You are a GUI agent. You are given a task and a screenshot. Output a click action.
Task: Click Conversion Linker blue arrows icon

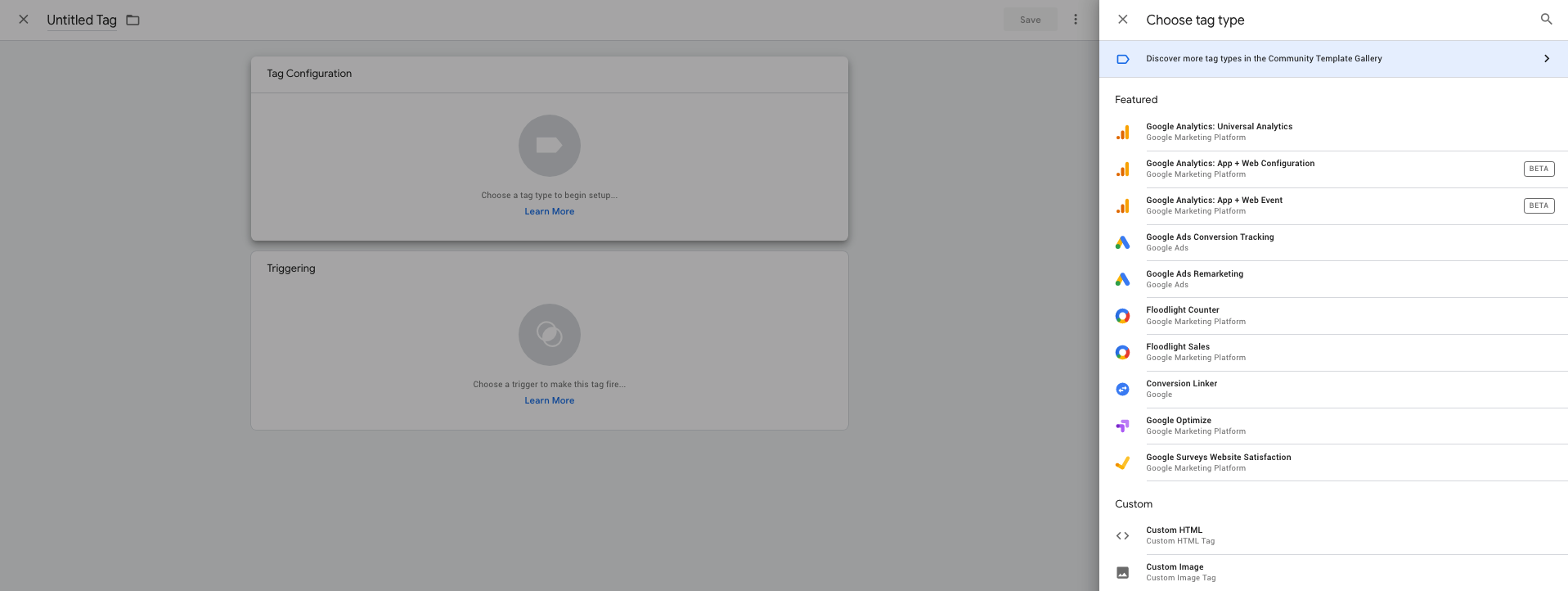1123,390
